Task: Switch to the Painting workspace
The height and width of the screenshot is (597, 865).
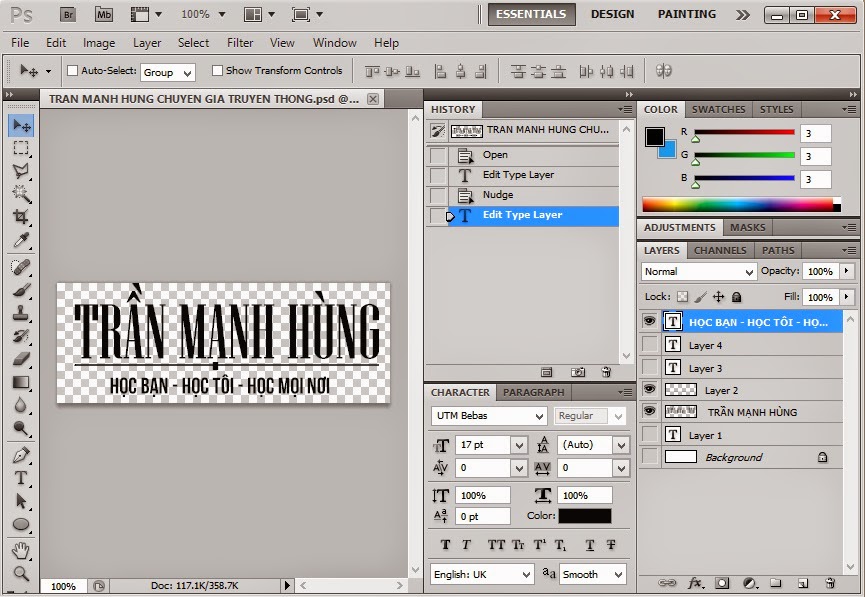Action: (687, 14)
